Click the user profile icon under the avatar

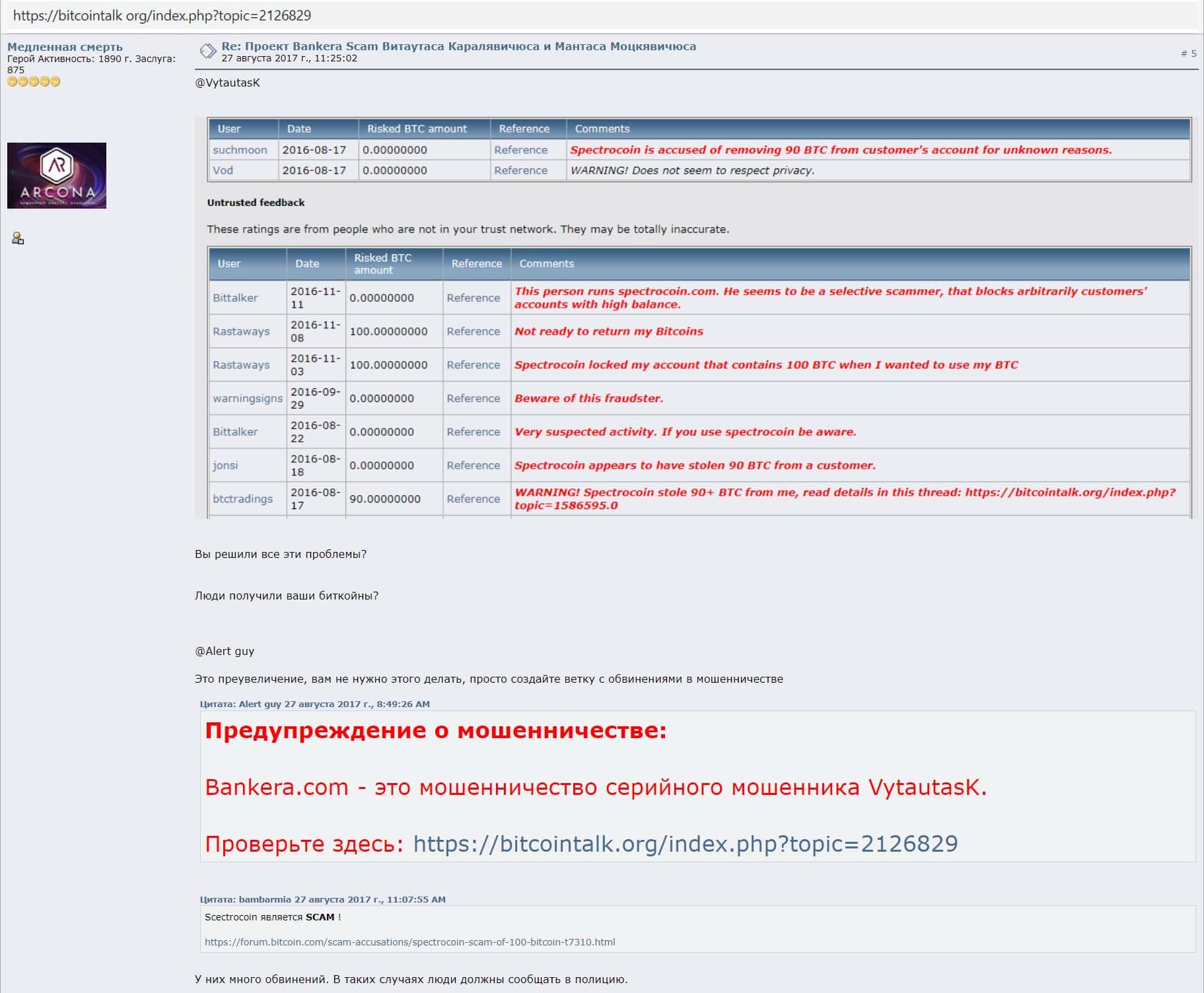[18, 238]
